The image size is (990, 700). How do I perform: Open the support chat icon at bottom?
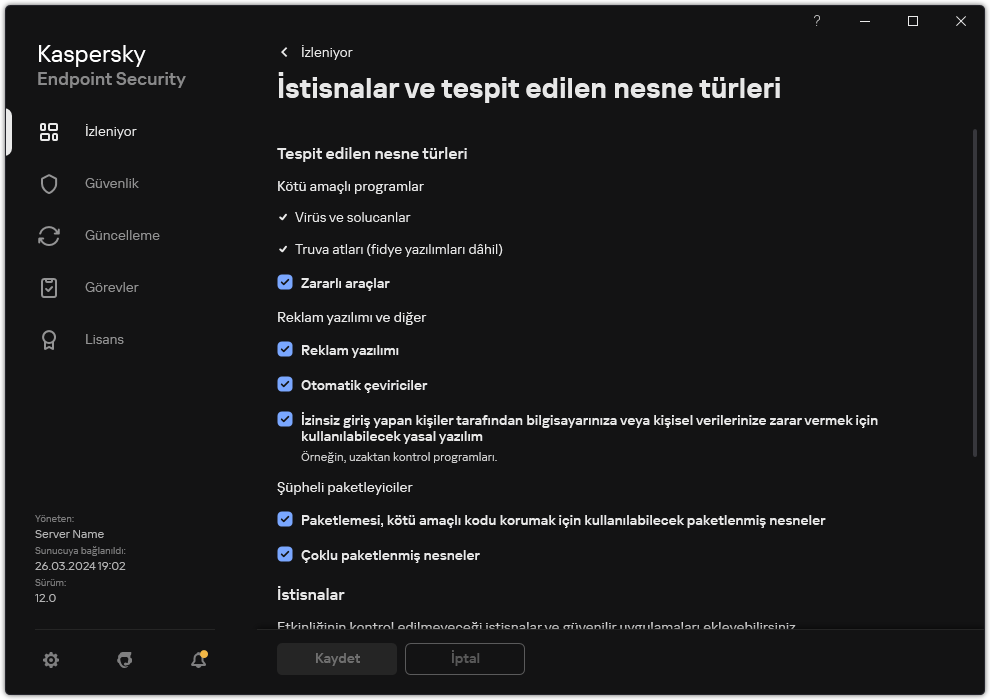coord(123,659)
